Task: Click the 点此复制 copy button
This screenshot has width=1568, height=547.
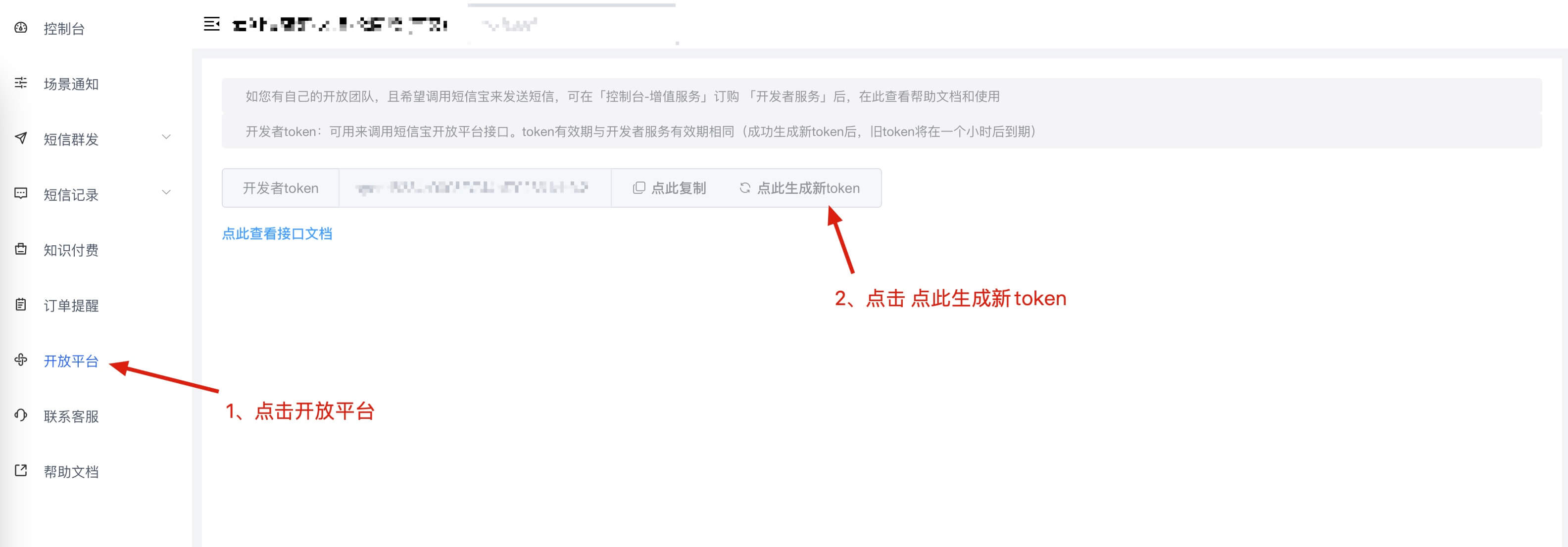Action: point(669,188)
